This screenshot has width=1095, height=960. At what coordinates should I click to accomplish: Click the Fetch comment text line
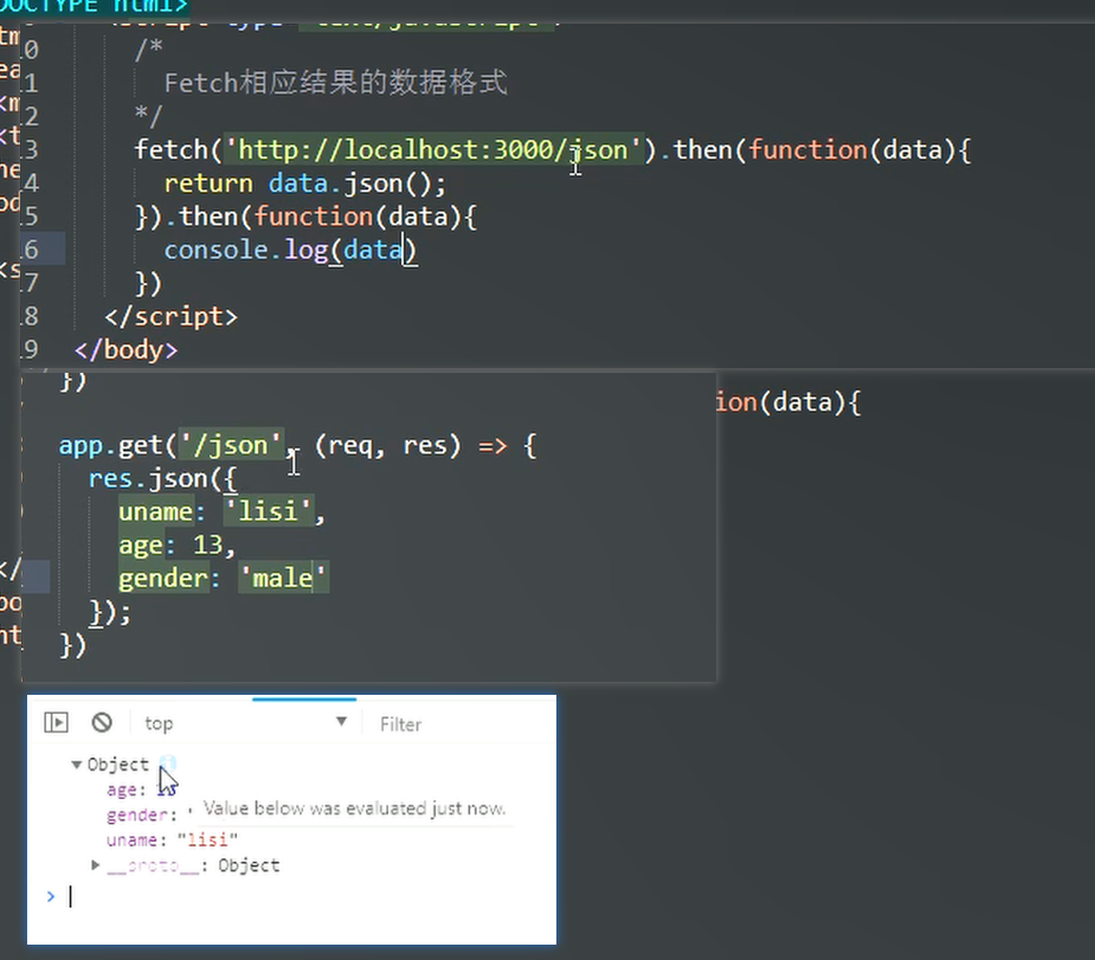[x=335, y=82]
